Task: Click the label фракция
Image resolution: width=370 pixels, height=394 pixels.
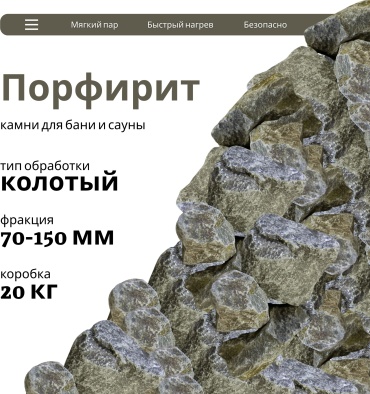Action: pos(27,220)
